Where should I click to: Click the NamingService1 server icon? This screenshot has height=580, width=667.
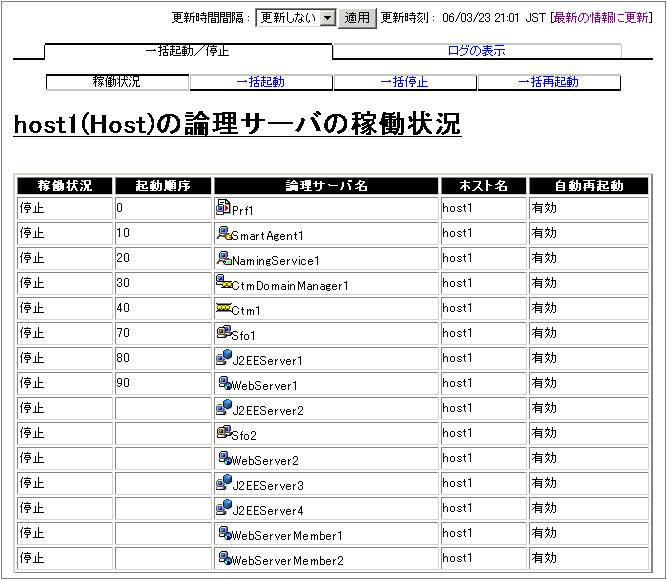224,258
